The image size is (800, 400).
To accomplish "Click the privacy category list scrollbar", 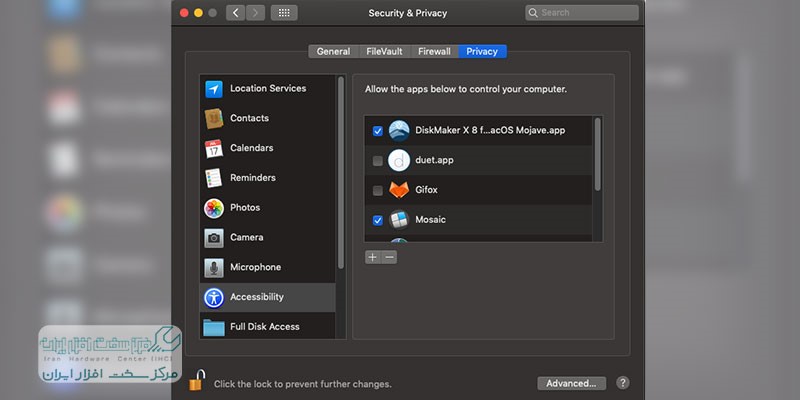I will (341, 172).
